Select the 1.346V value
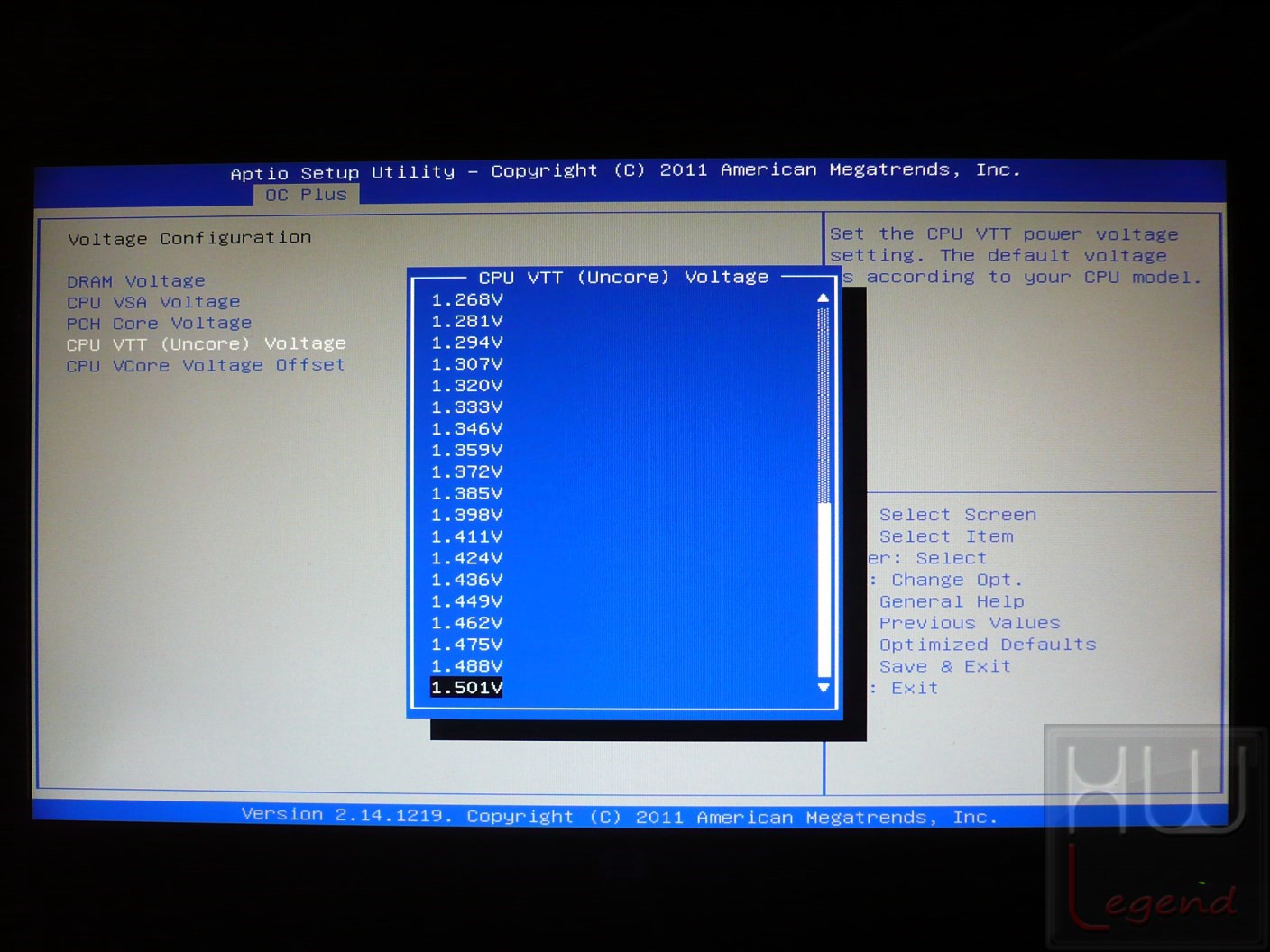This screenshot has width=1270, height=952. pos(467,429)
